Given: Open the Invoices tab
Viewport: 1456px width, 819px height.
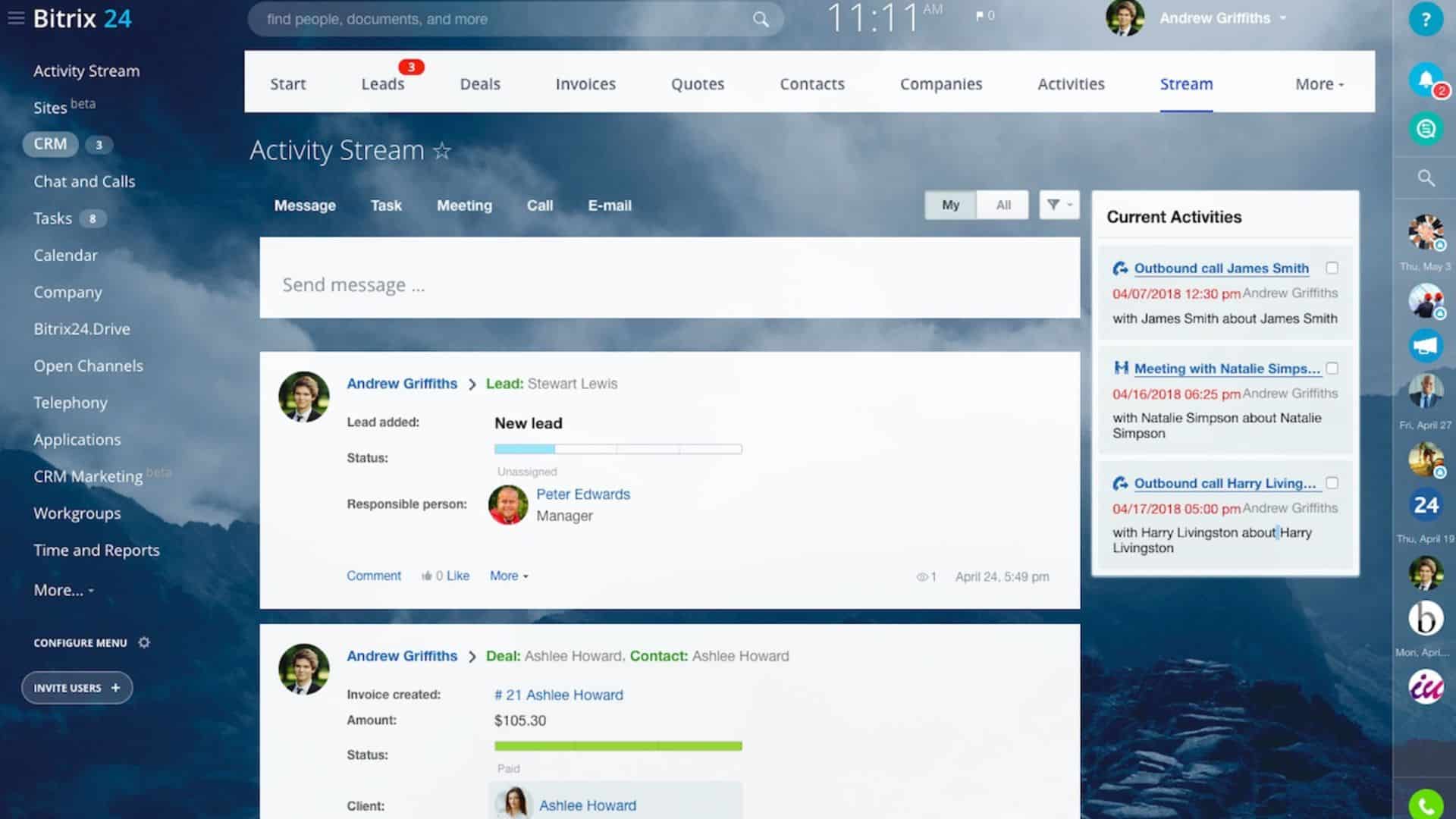Looking at the screenshot, I should click(x=585, y=84).
